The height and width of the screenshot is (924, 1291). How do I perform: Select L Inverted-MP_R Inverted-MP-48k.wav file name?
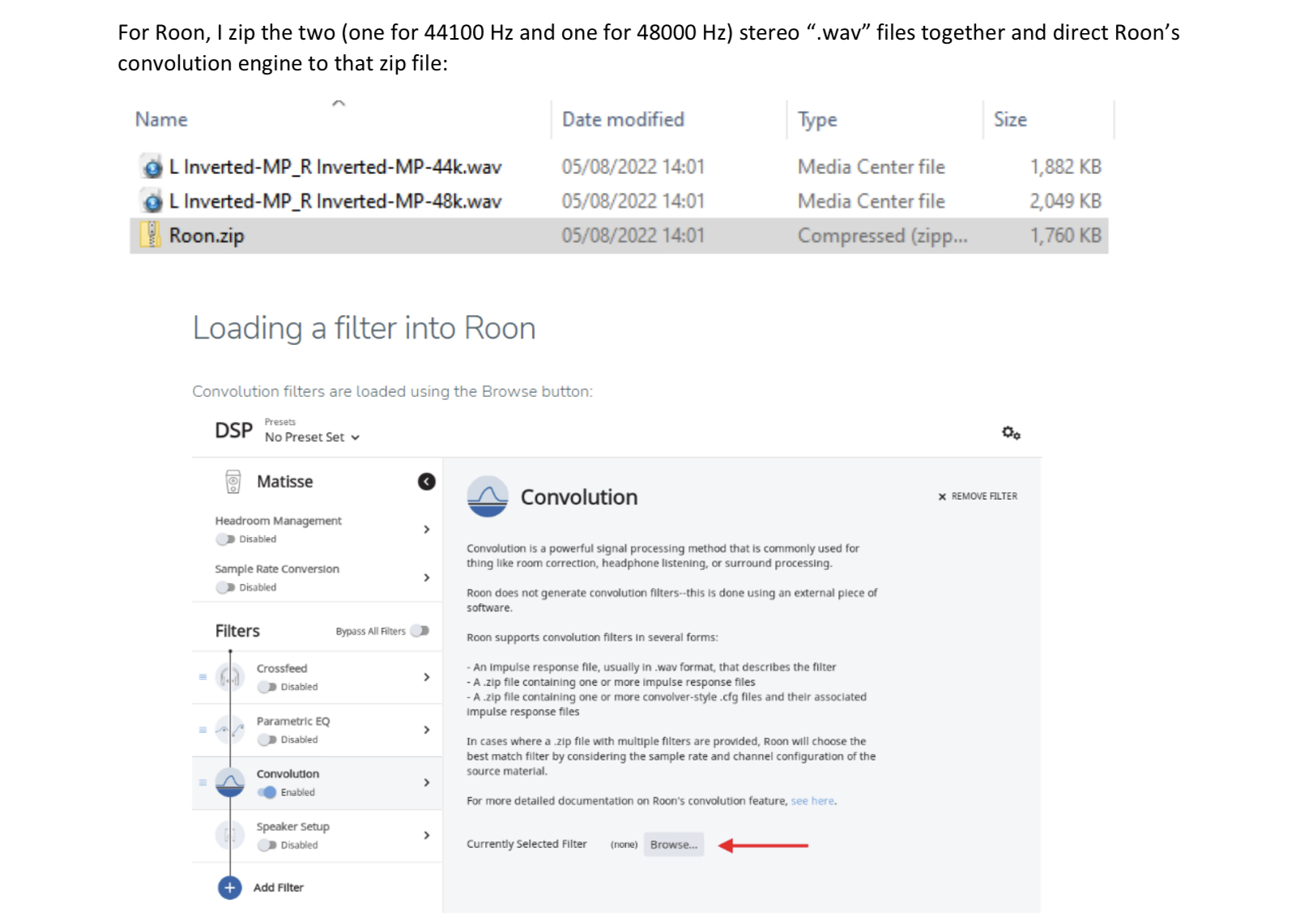pos(335,201)
